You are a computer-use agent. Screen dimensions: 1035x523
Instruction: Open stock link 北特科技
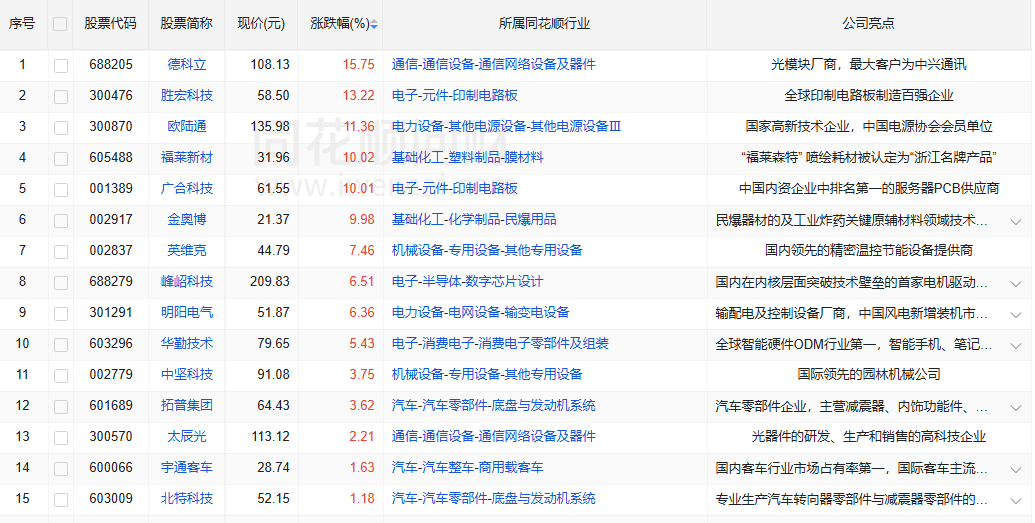[x=187, y=499]
